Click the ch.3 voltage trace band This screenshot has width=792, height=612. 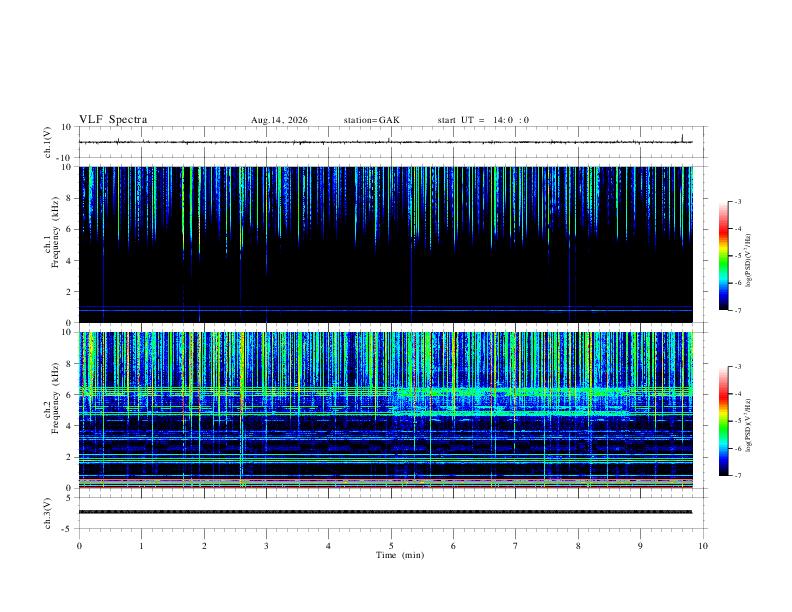(385, 512)
